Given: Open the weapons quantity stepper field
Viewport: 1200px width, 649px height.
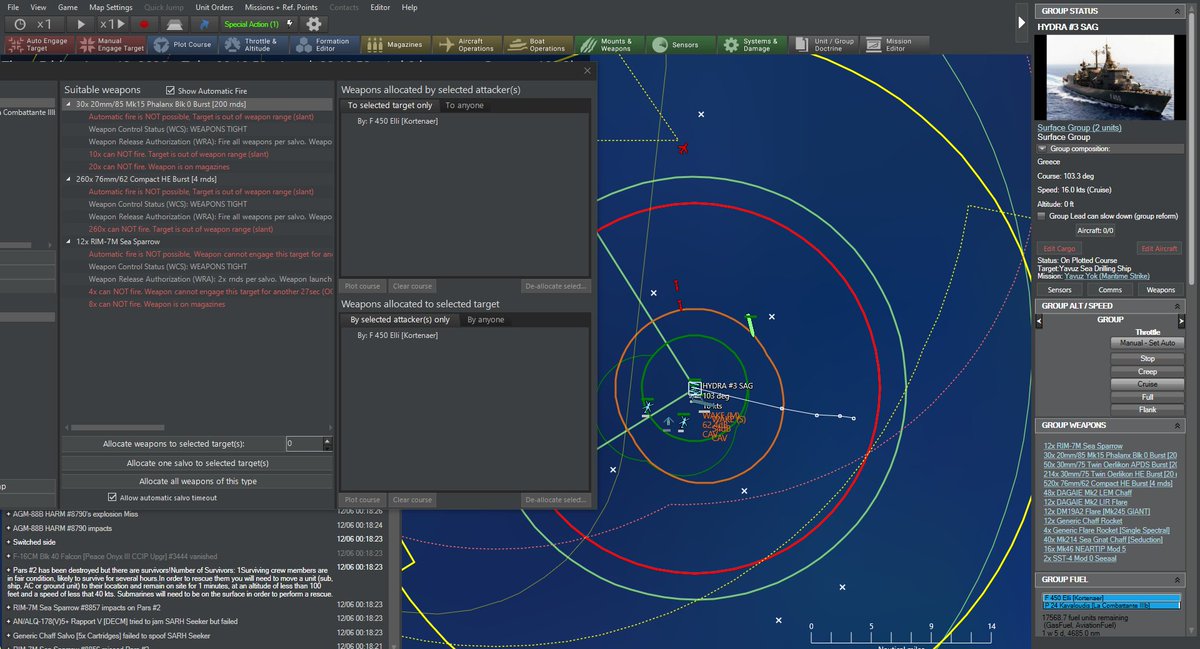Looking at the screenshot, I should coord(303,443).
